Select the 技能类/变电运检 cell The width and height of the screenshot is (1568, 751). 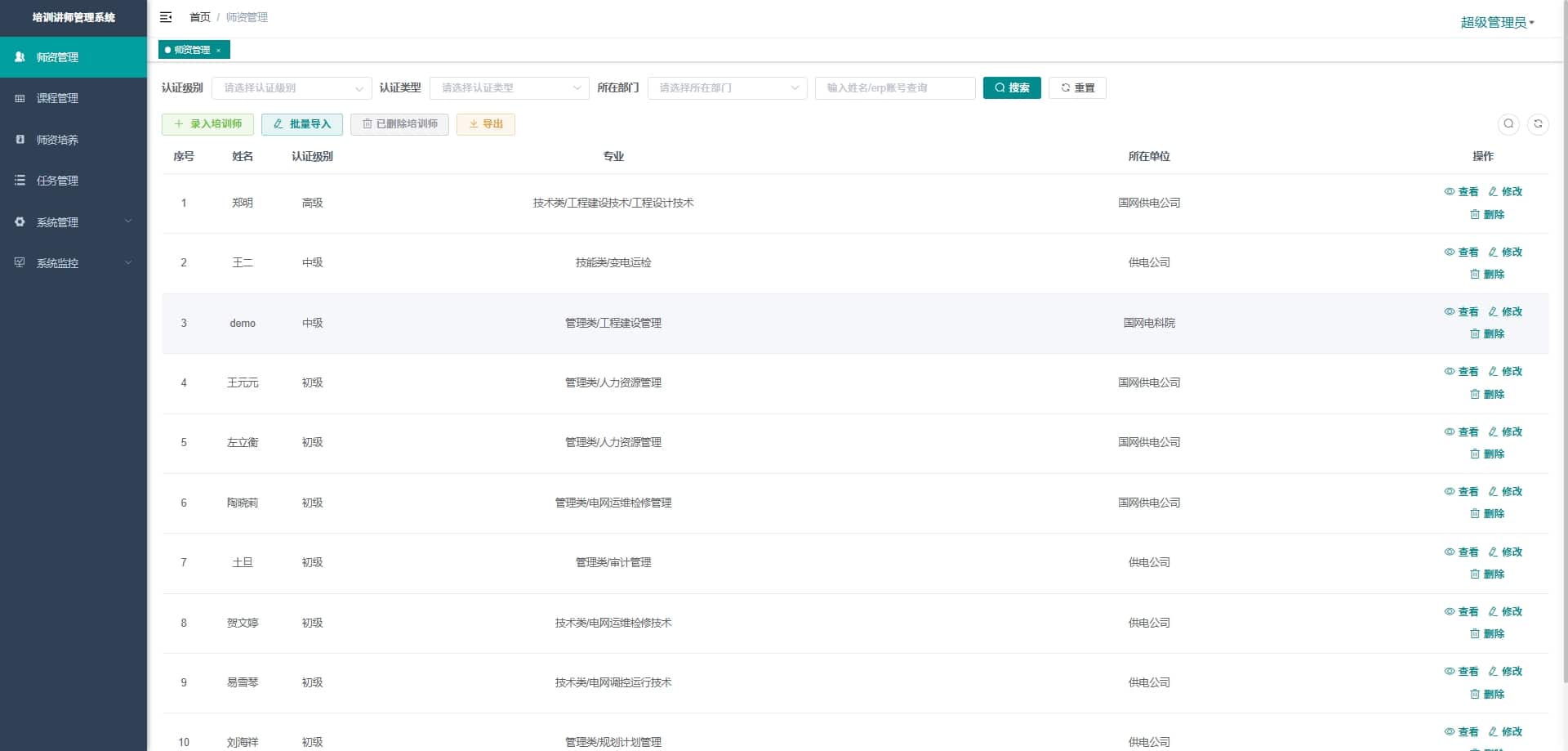tap(613, 263)
